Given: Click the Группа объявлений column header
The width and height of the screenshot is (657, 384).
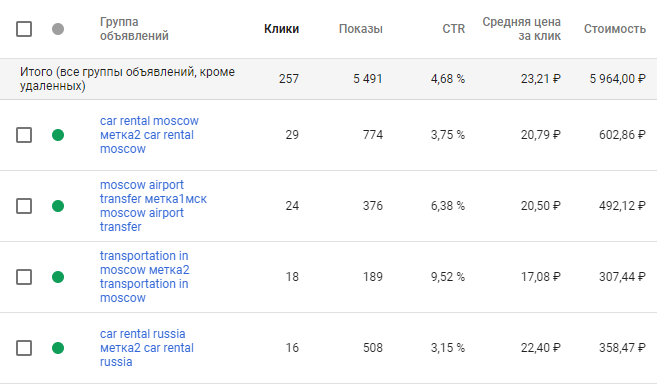Looking at the screenshot, I should (x=134, y=29).
